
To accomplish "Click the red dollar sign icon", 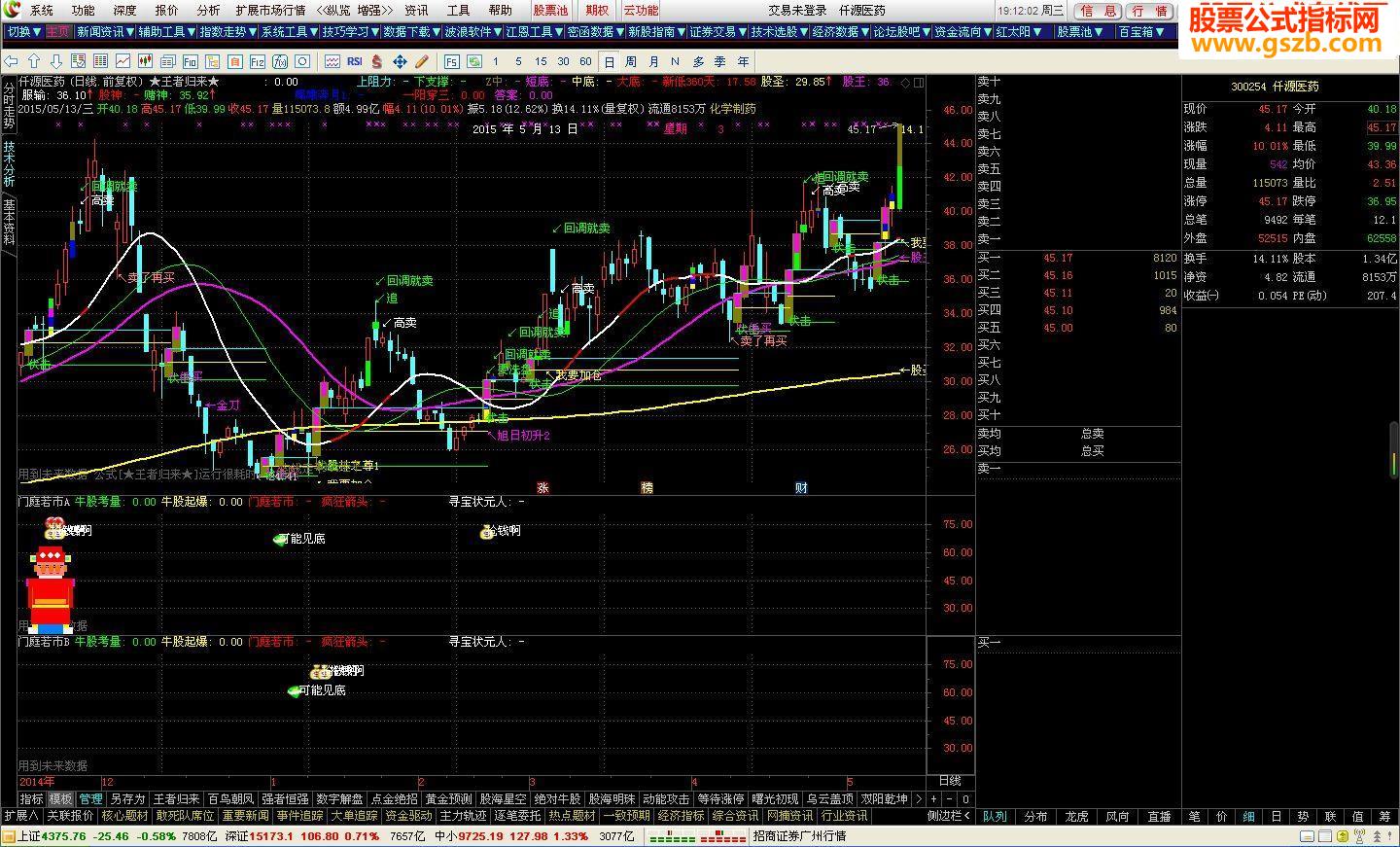I will click(x=376, y=61).
